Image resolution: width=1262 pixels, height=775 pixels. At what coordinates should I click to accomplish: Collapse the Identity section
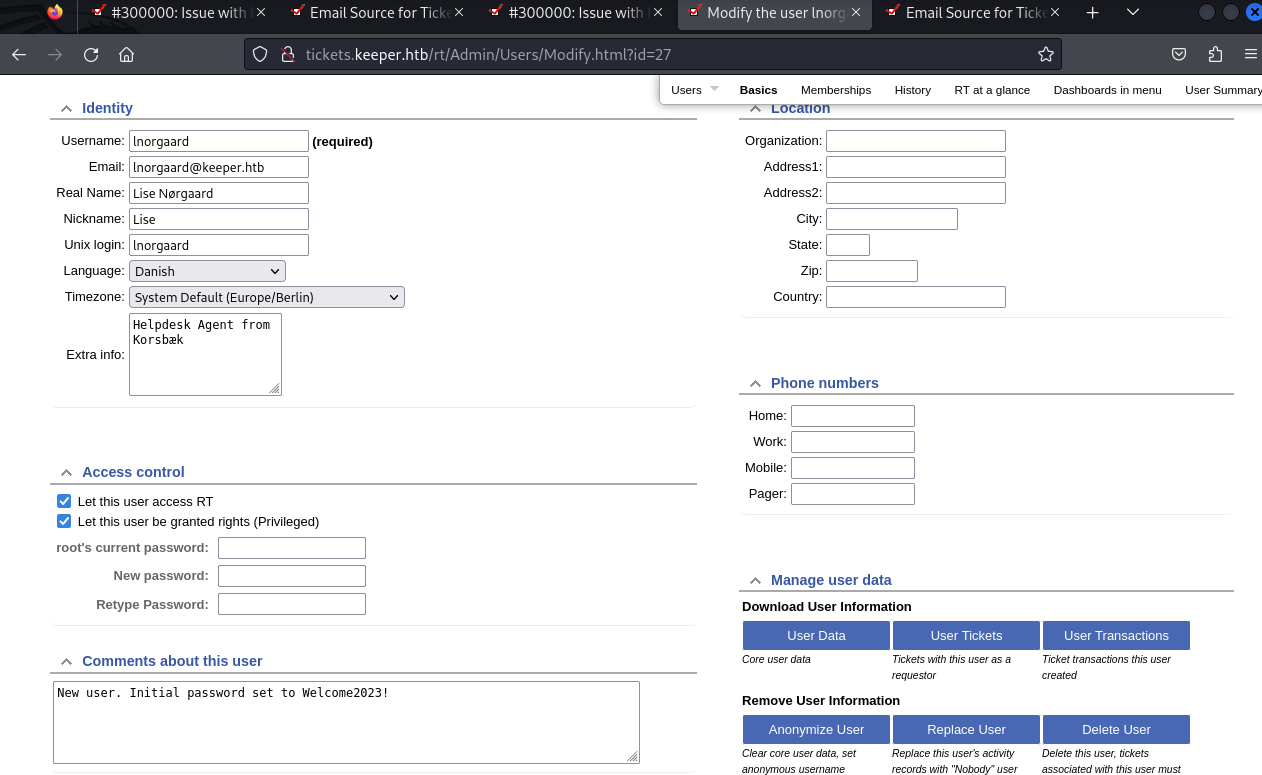pyautogui.click(x=66, y=108)
